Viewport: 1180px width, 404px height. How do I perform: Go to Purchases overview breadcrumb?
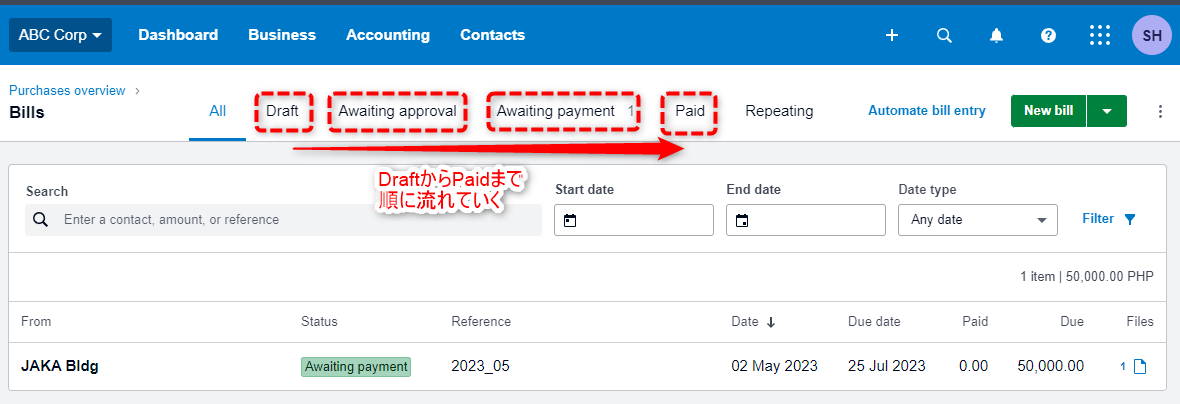tap(67, 90)
